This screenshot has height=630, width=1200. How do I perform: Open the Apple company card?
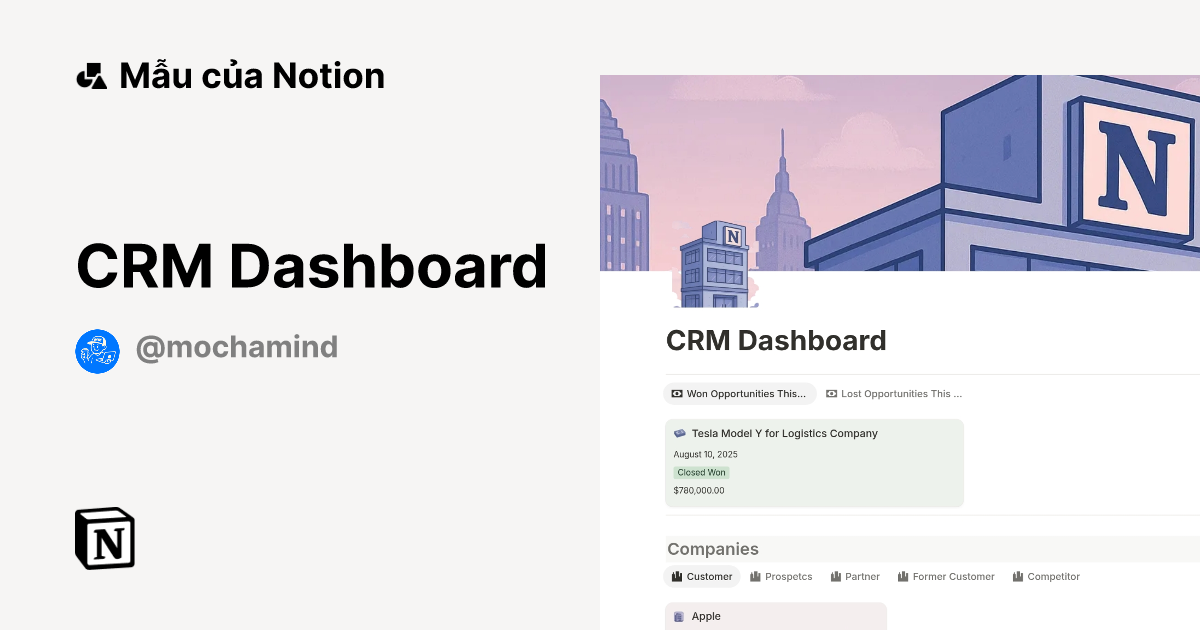(775, 616)
